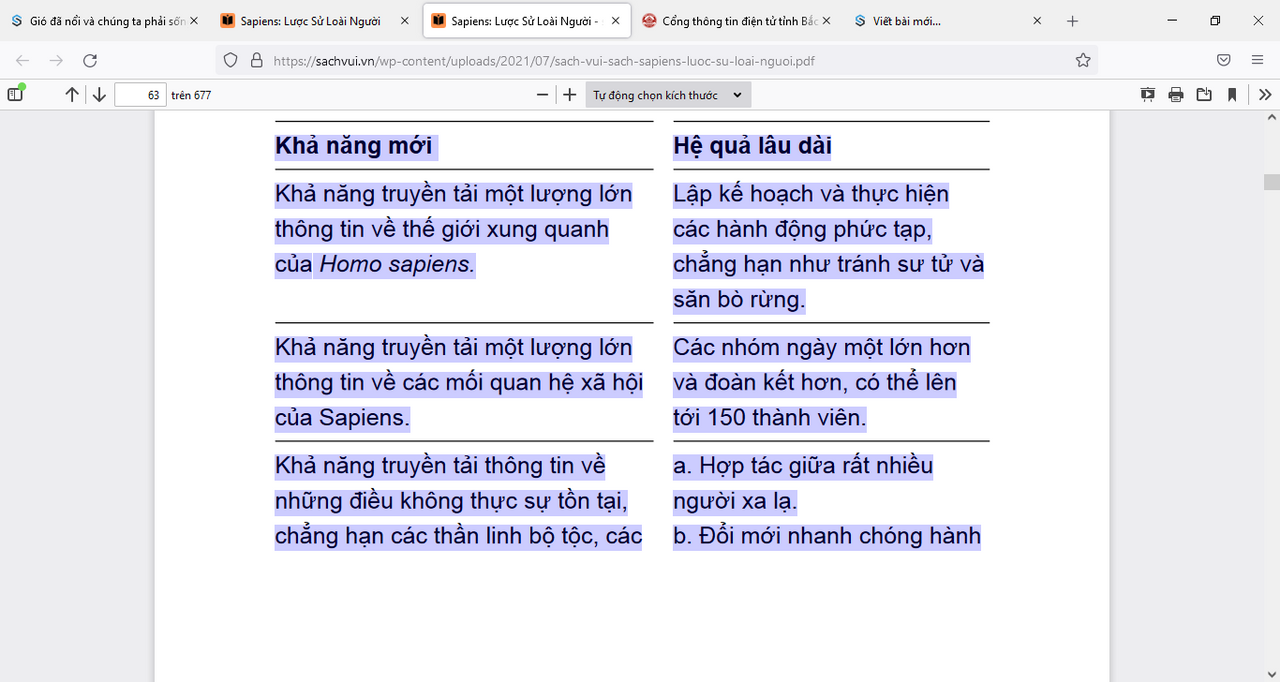Image resolution: width=1280 pixels, height=682 pixels.
Task: Zoom out of the PDF document
Action: pyautogui.click(x=543, y=95)
